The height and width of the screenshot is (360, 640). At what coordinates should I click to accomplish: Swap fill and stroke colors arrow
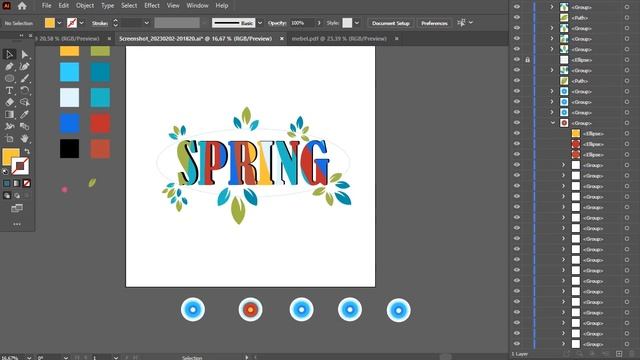pos(27,151)
